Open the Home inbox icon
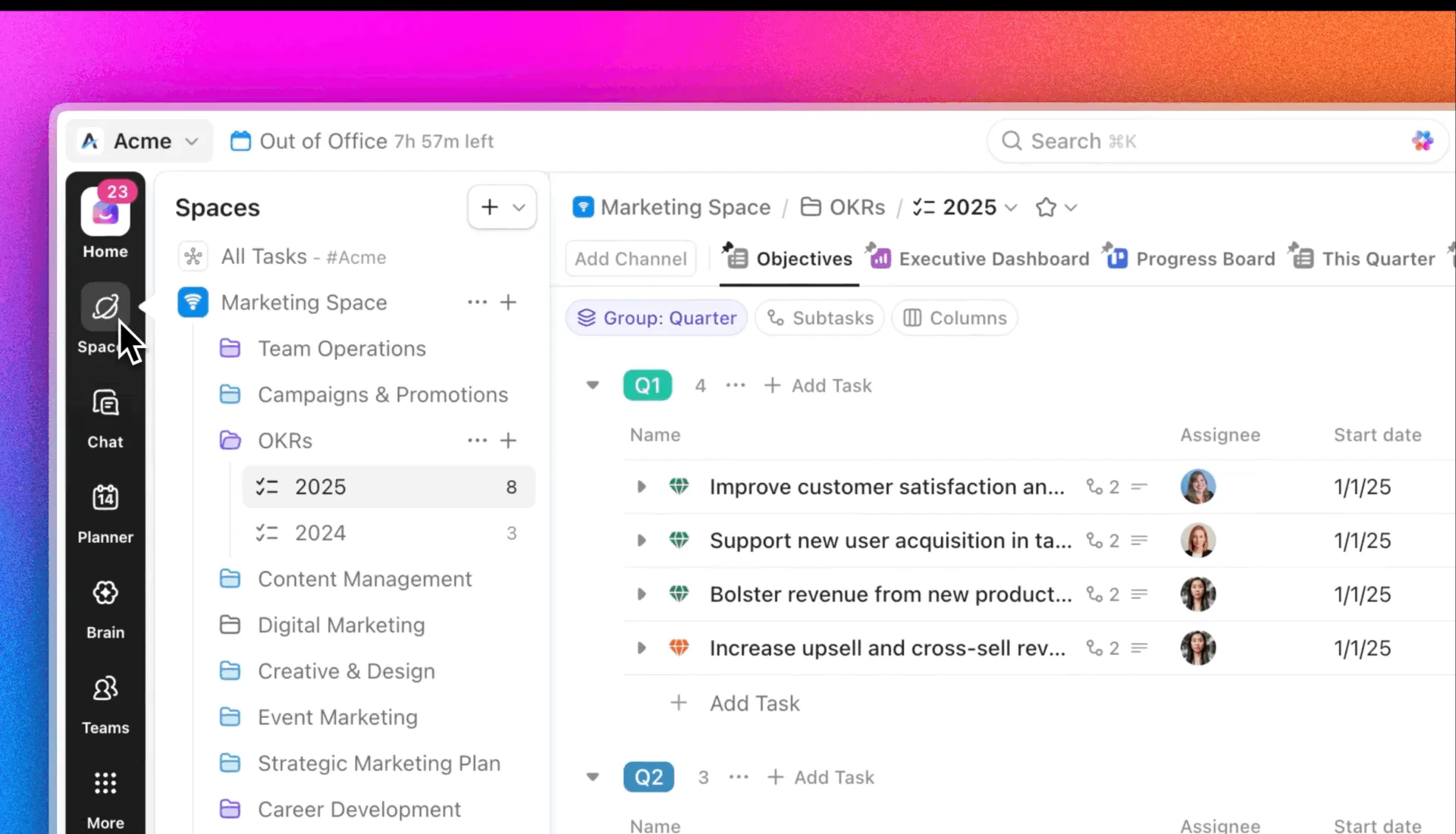Screen dimensions: 1456x834 [105, 212]
